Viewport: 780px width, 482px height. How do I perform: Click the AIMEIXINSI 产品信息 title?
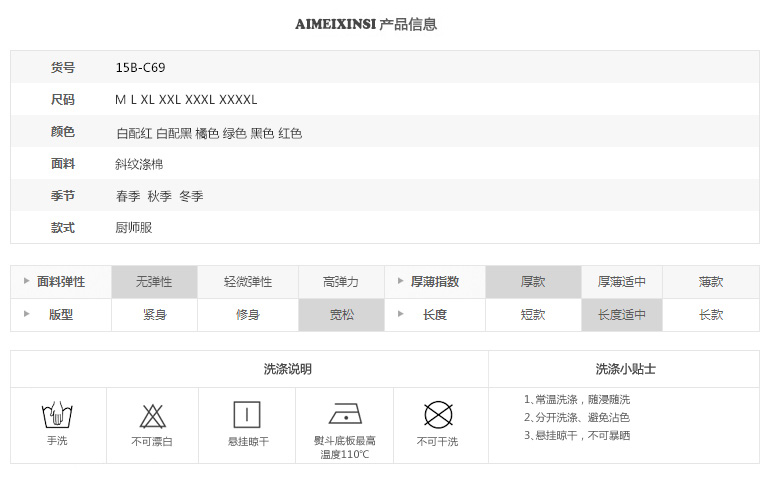[366, 24]
